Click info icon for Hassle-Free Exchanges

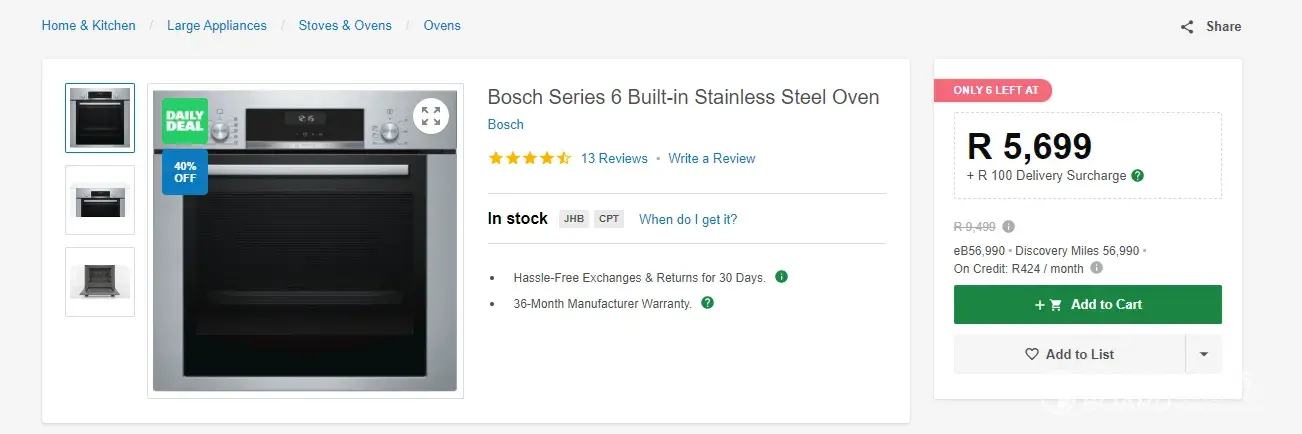tap(782, 276)
